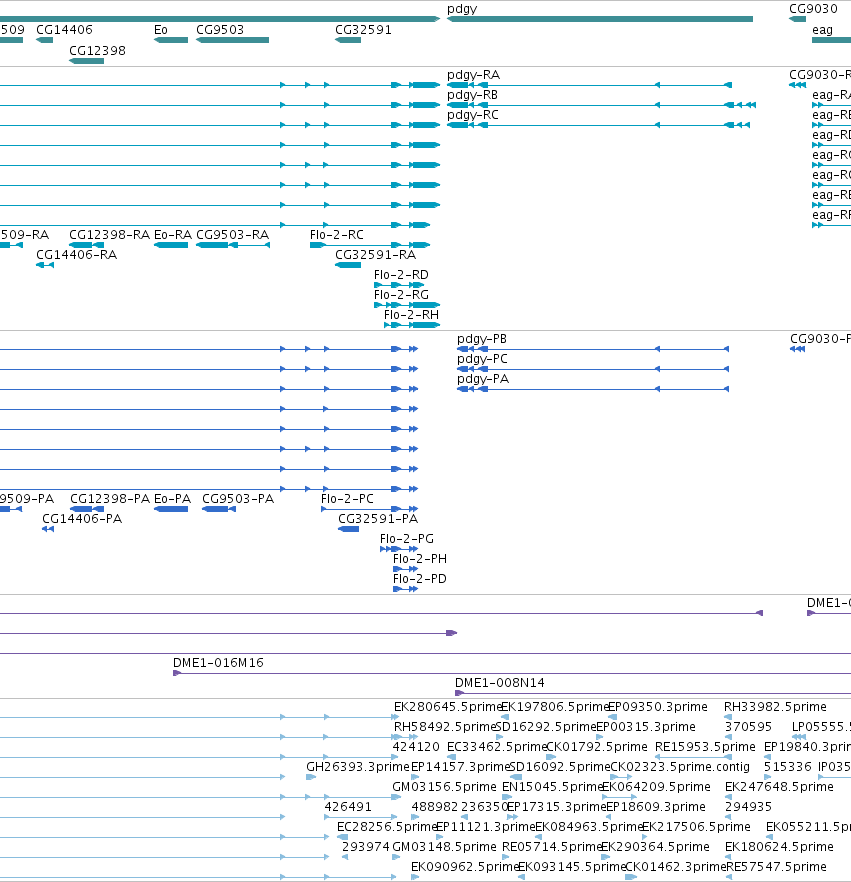The width and height of the screenshot is (851, 882).
Task: Click the RE15953.5prime EST label
Action: tap(705, 746)
